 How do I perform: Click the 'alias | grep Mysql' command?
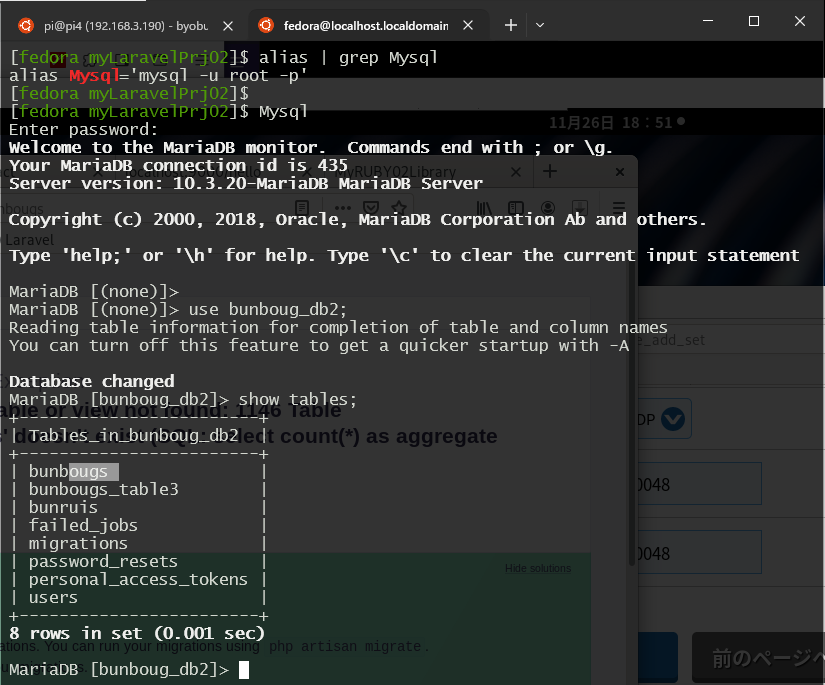coord(348,57)
